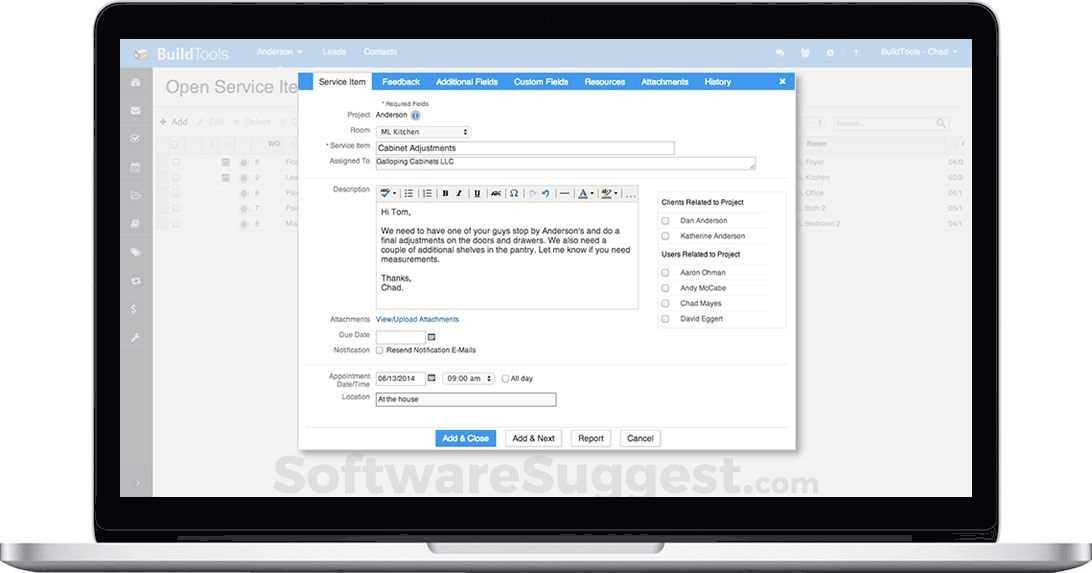Check the Katherine Anderson client checkbox
The image size is (1092, 573).
(665, 236)
